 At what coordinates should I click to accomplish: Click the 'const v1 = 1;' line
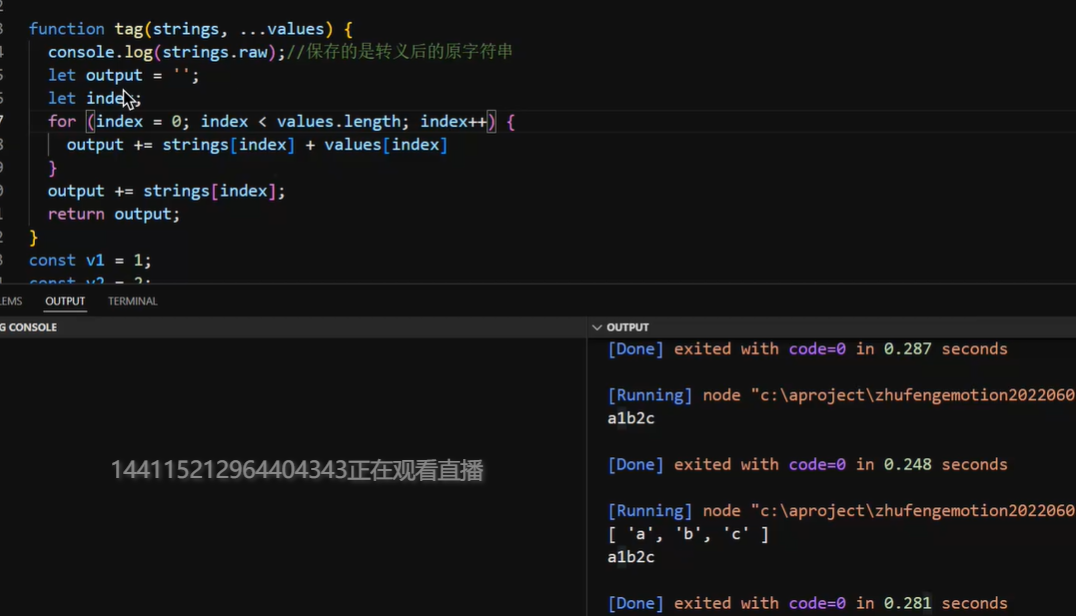tap(90, 260)
